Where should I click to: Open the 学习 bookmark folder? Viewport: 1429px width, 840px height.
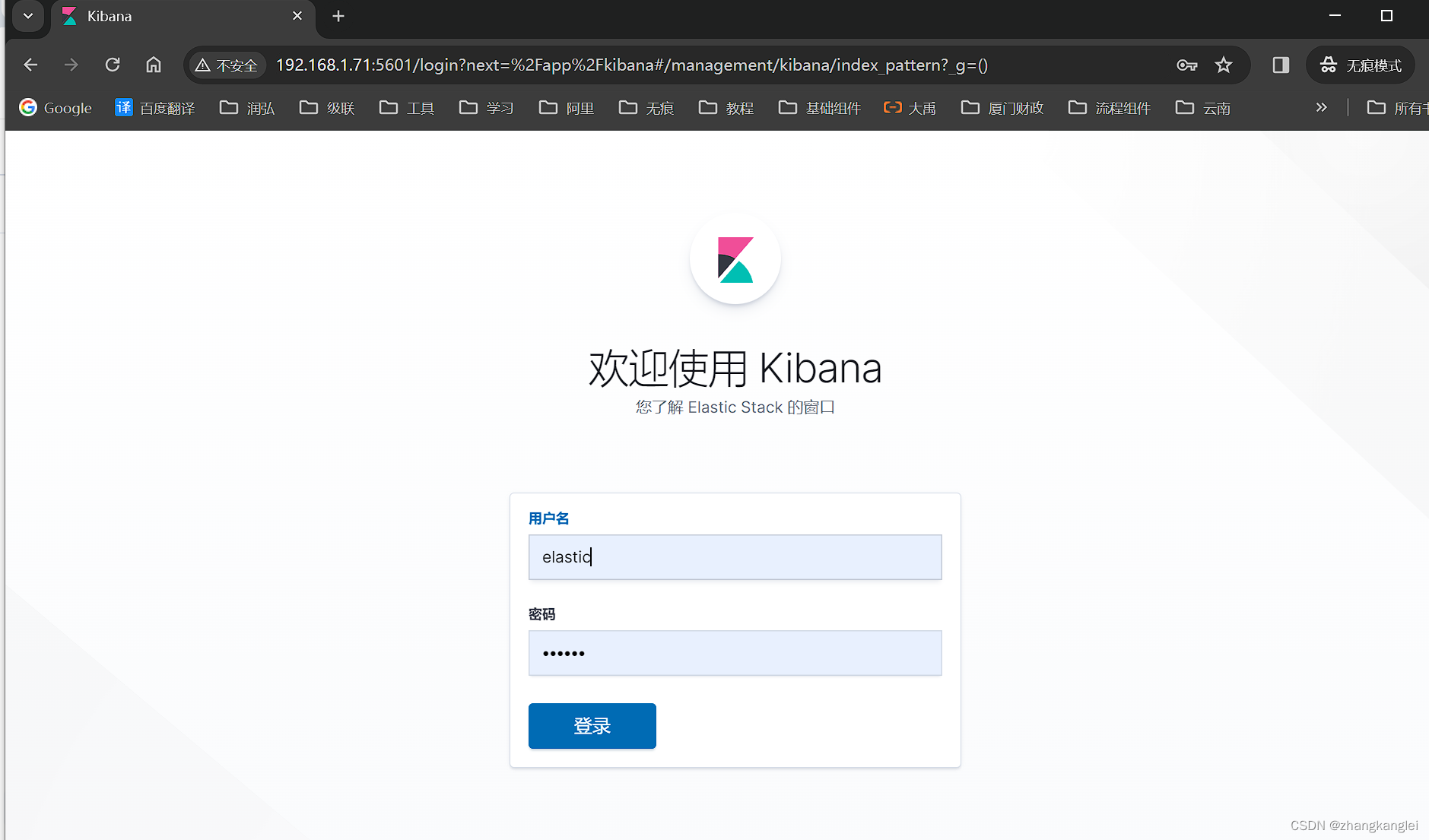(487, 108)
